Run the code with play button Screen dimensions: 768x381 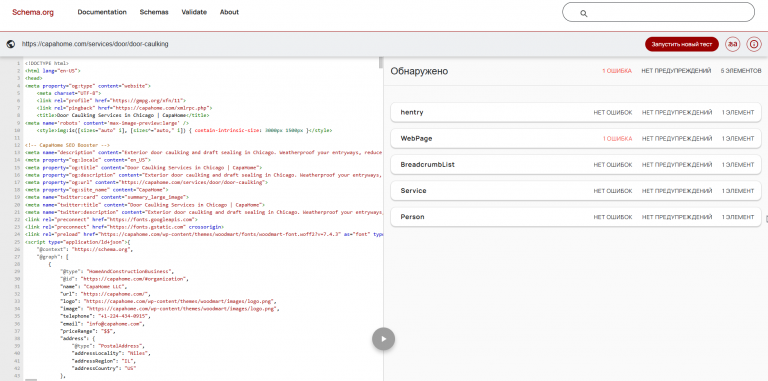point(384,339)
